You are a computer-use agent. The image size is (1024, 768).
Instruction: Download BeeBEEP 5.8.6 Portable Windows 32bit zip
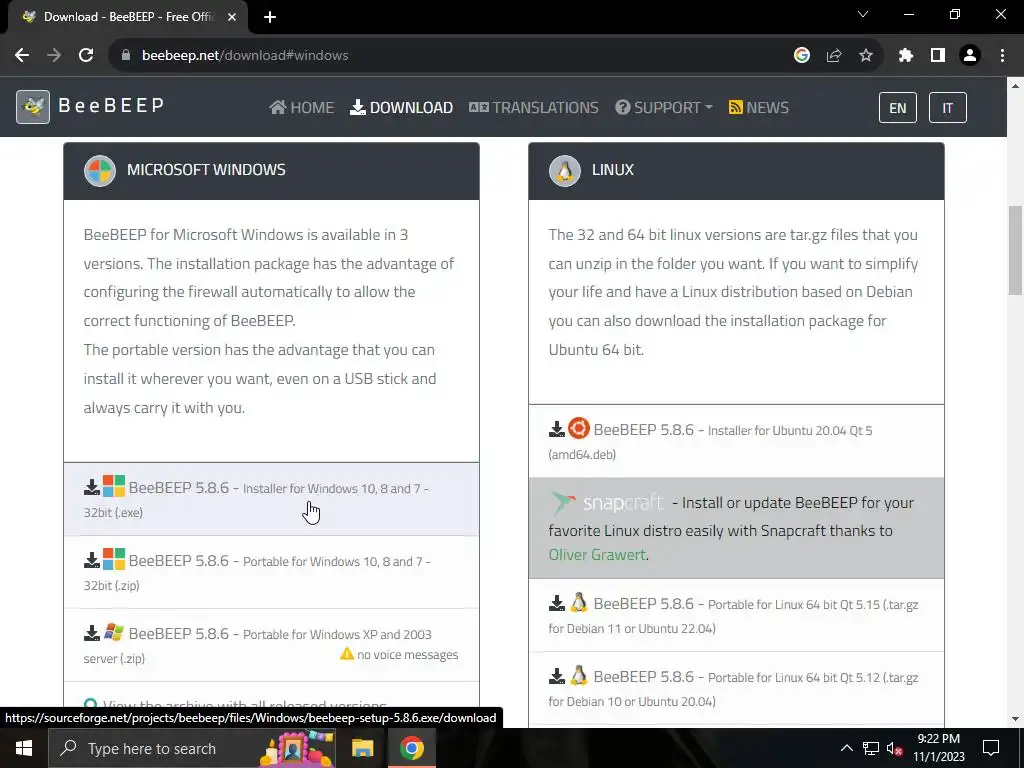click(x=271, y=573)
